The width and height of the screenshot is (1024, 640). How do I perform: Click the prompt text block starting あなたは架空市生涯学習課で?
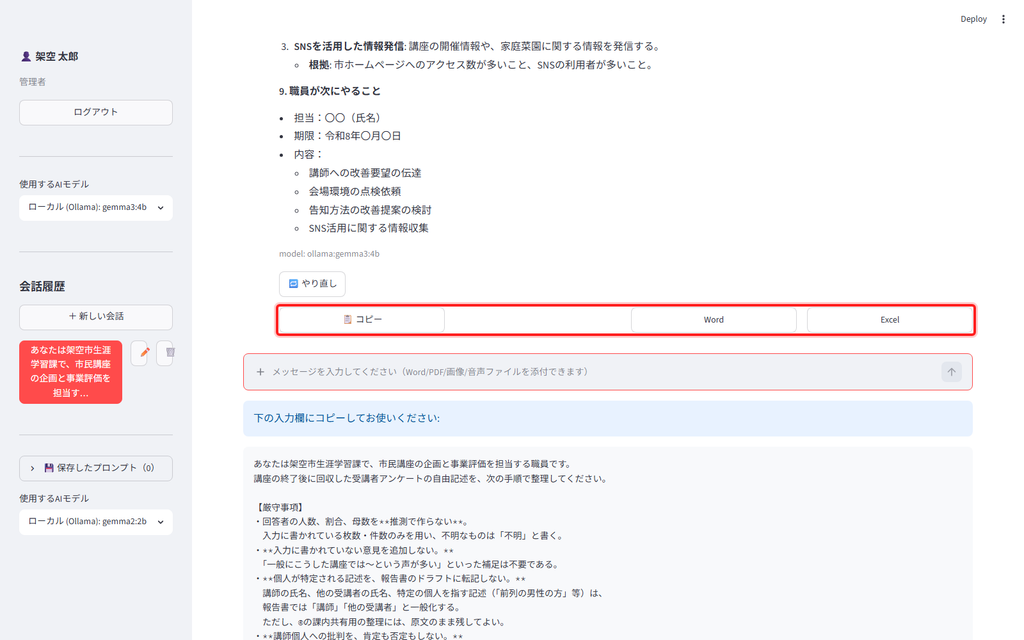(x=607, y=544)
